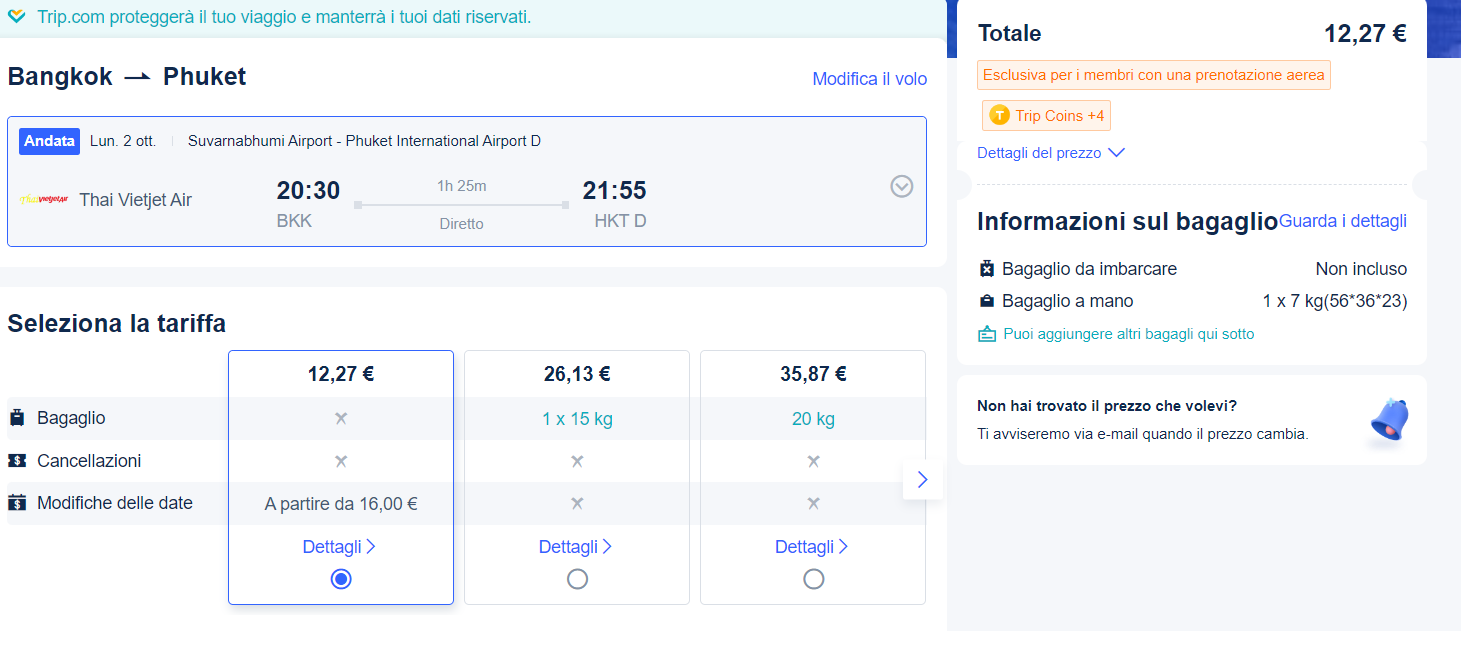The image size is (1461, 648).
Task: Select the 12,27 € fare radio button
Action: 341,579
